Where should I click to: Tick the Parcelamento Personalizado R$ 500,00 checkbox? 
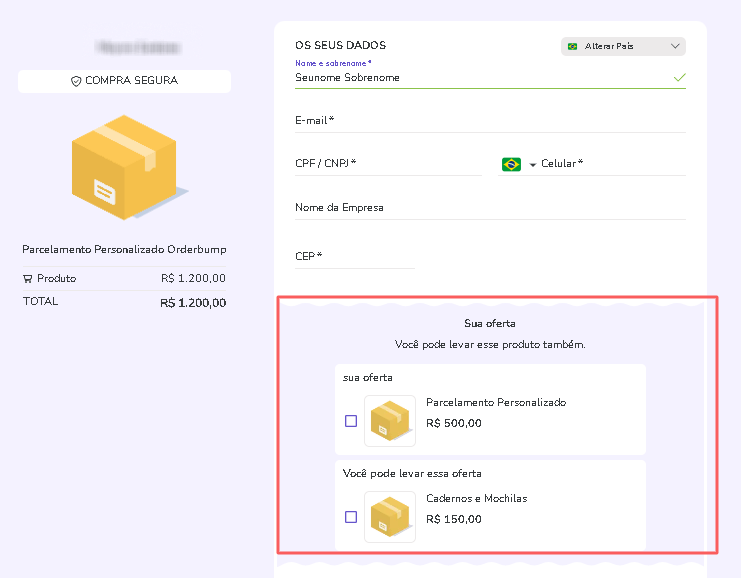(x=351, y=421)
